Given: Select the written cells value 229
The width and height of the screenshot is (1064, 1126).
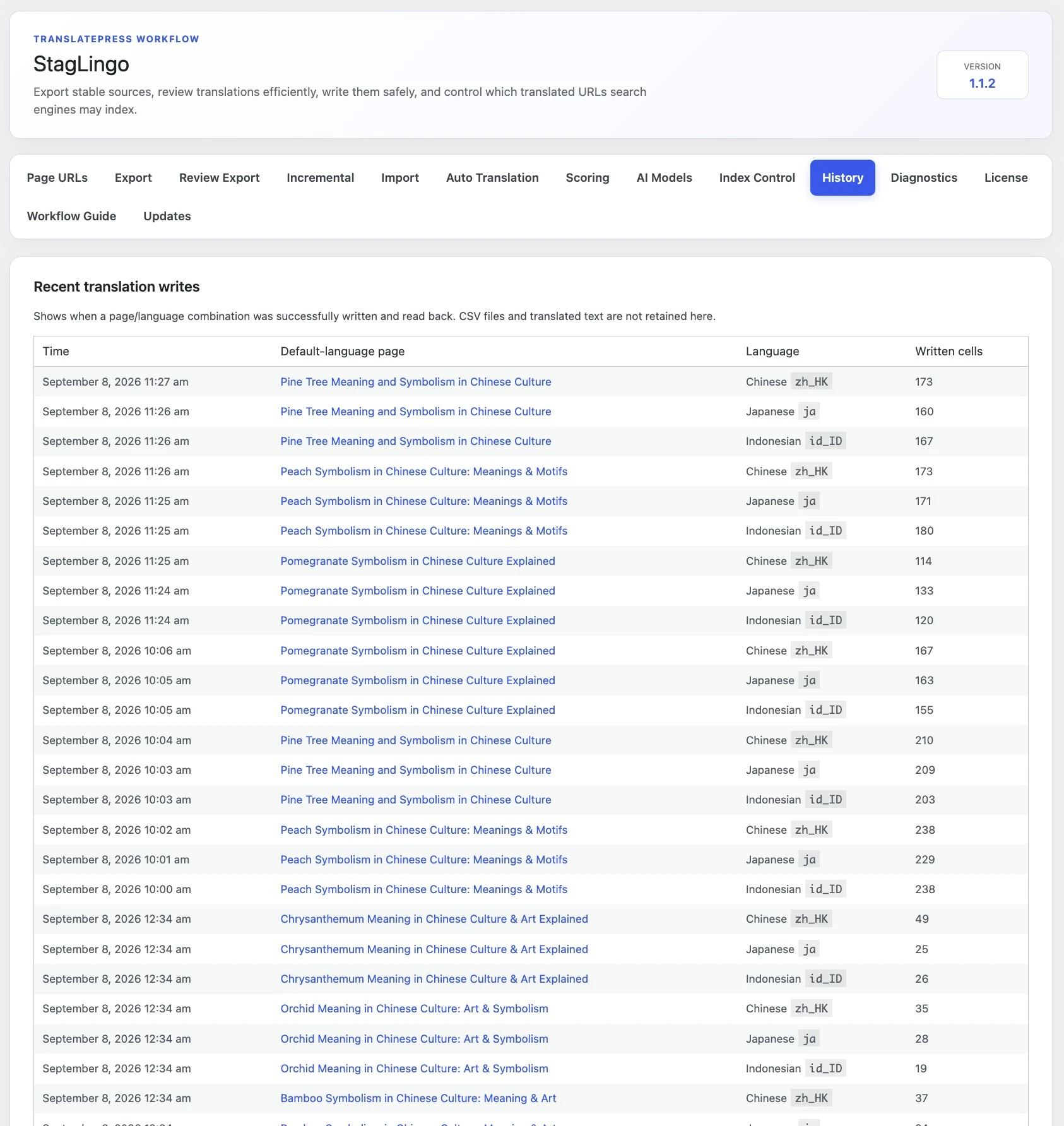Looking at the screenshot, I should [925, 860].
